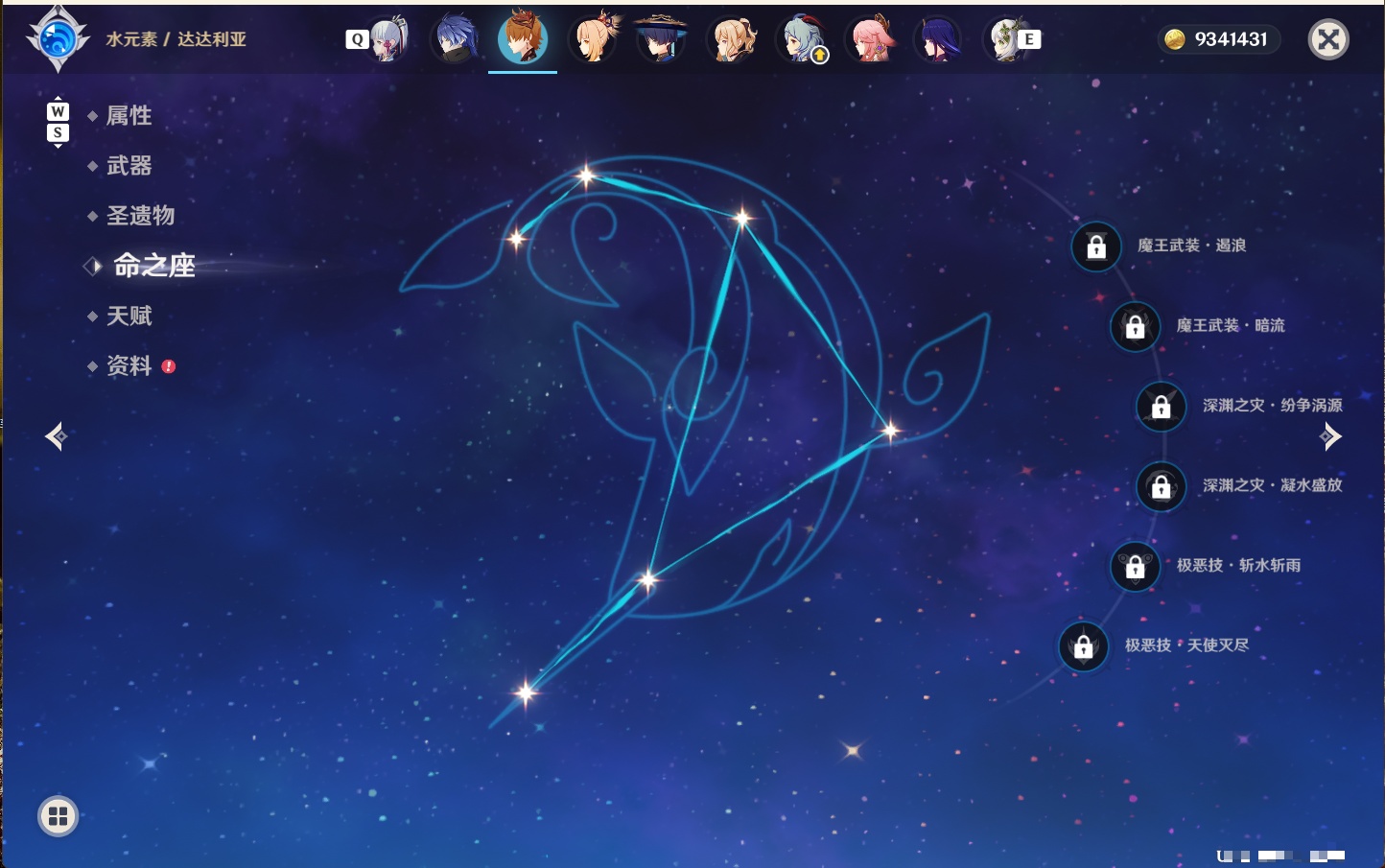Image resolution: width=1385 pixels, height=868 pixels.
Task: Click the topmost star of the whale constellation
Action: 586,176
